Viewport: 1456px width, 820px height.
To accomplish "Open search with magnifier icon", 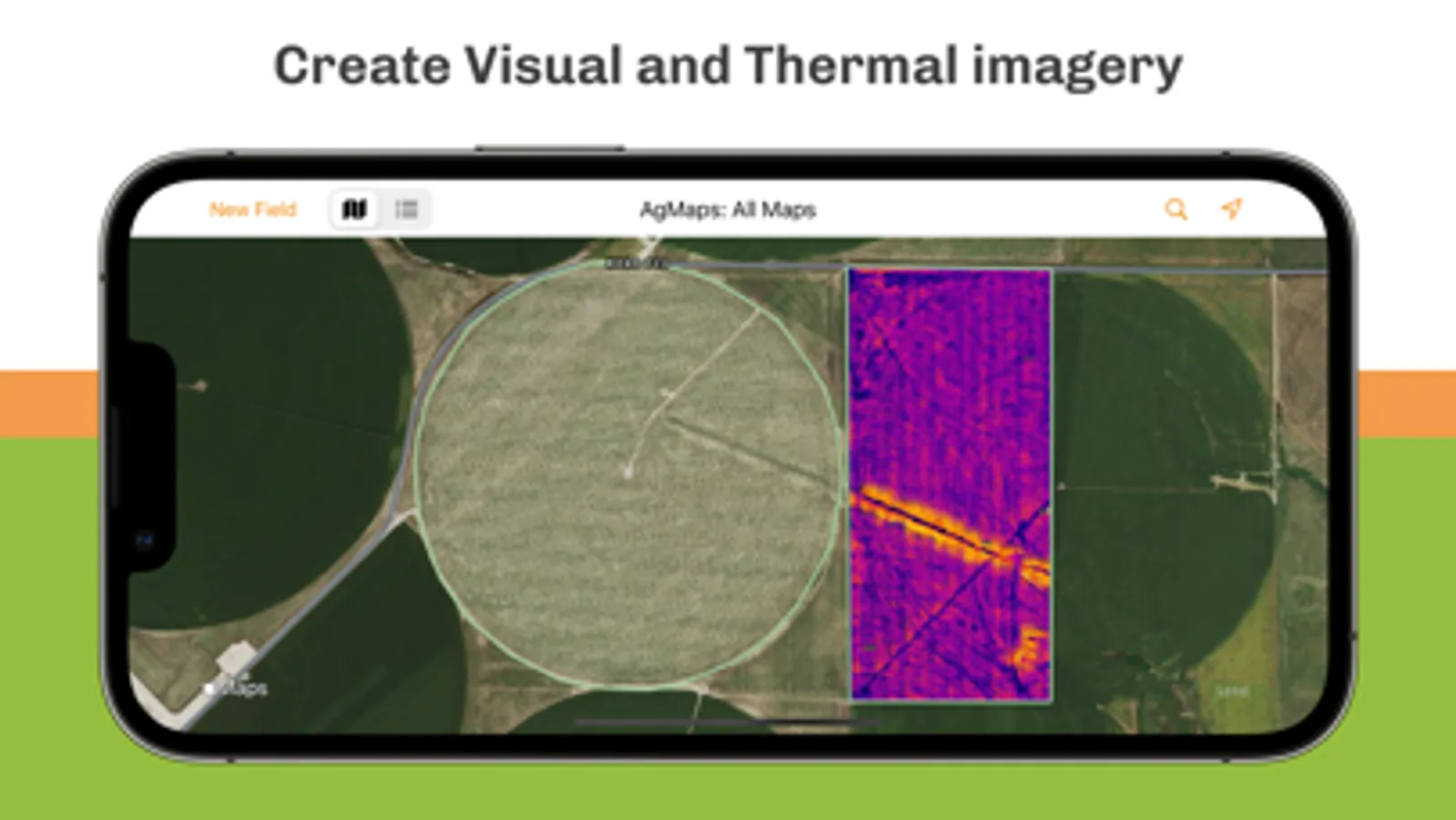I will tap(1176, 210).
